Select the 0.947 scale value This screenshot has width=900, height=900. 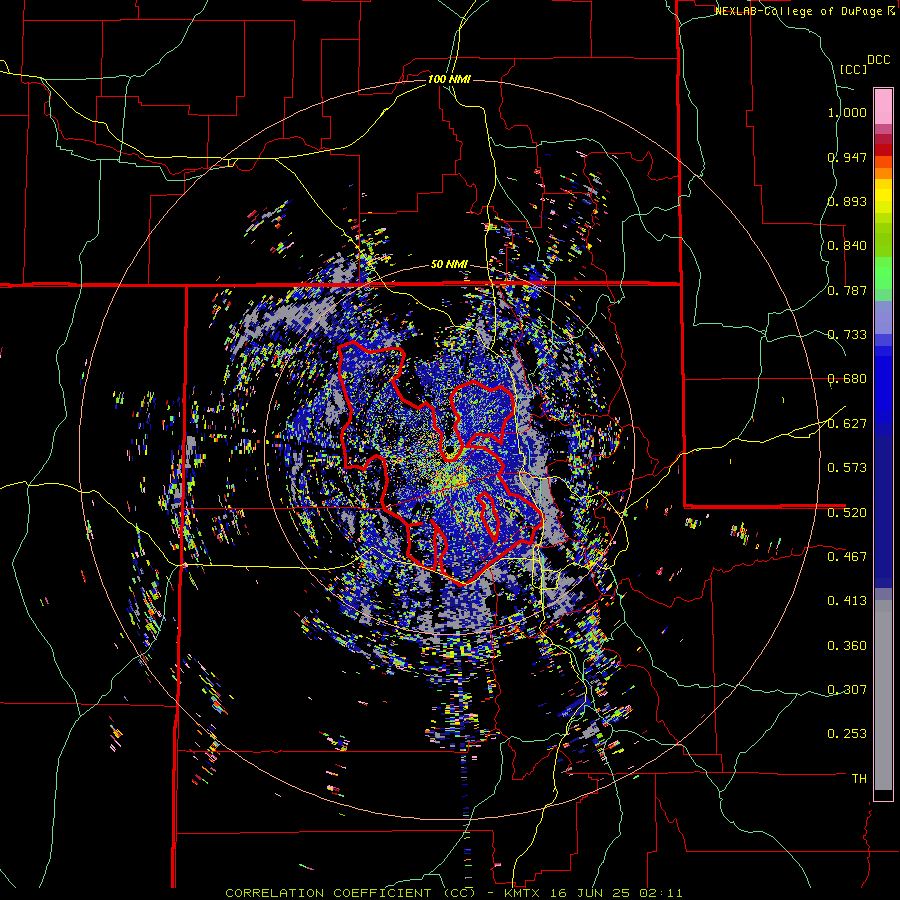[847, 157]
